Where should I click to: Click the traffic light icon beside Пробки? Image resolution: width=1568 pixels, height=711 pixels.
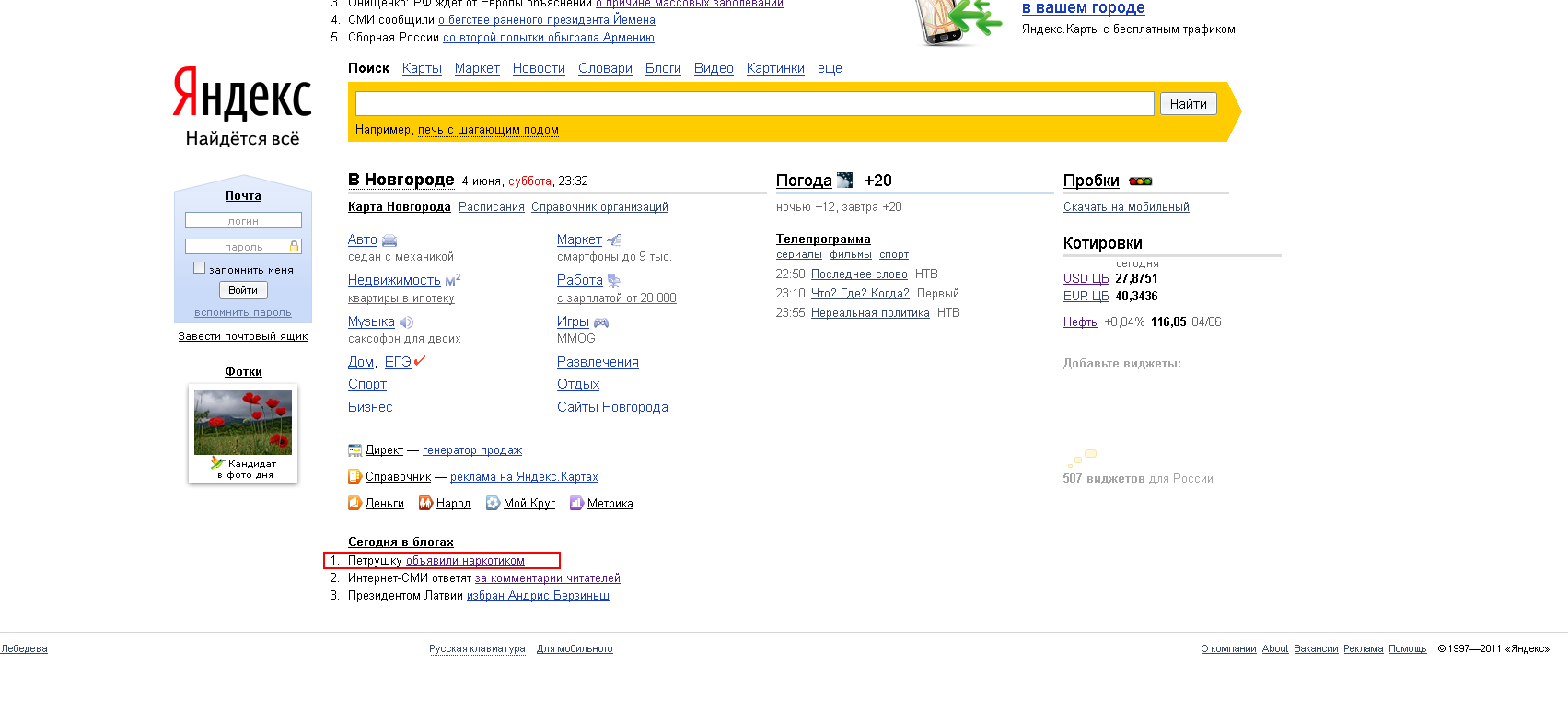1141,181
